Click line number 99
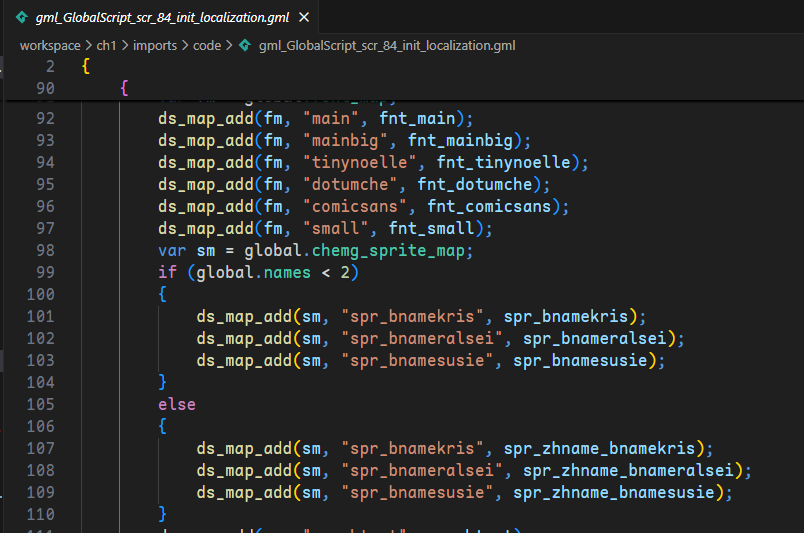This screenshot has width=804, height=533. click(45, 272)
